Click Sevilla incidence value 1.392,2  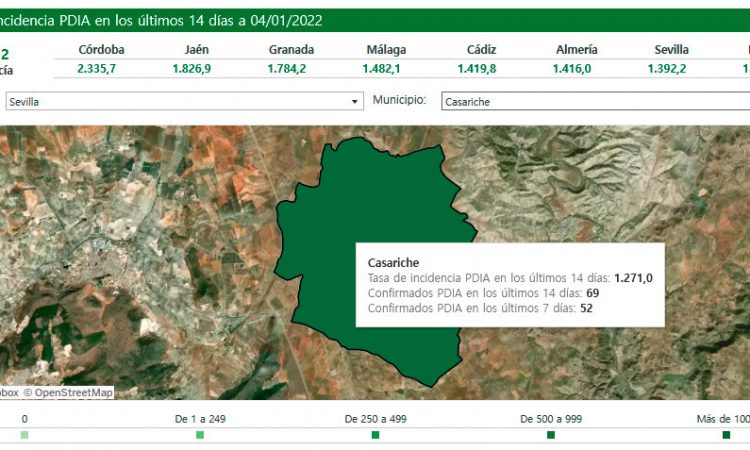tap(671, 68)
